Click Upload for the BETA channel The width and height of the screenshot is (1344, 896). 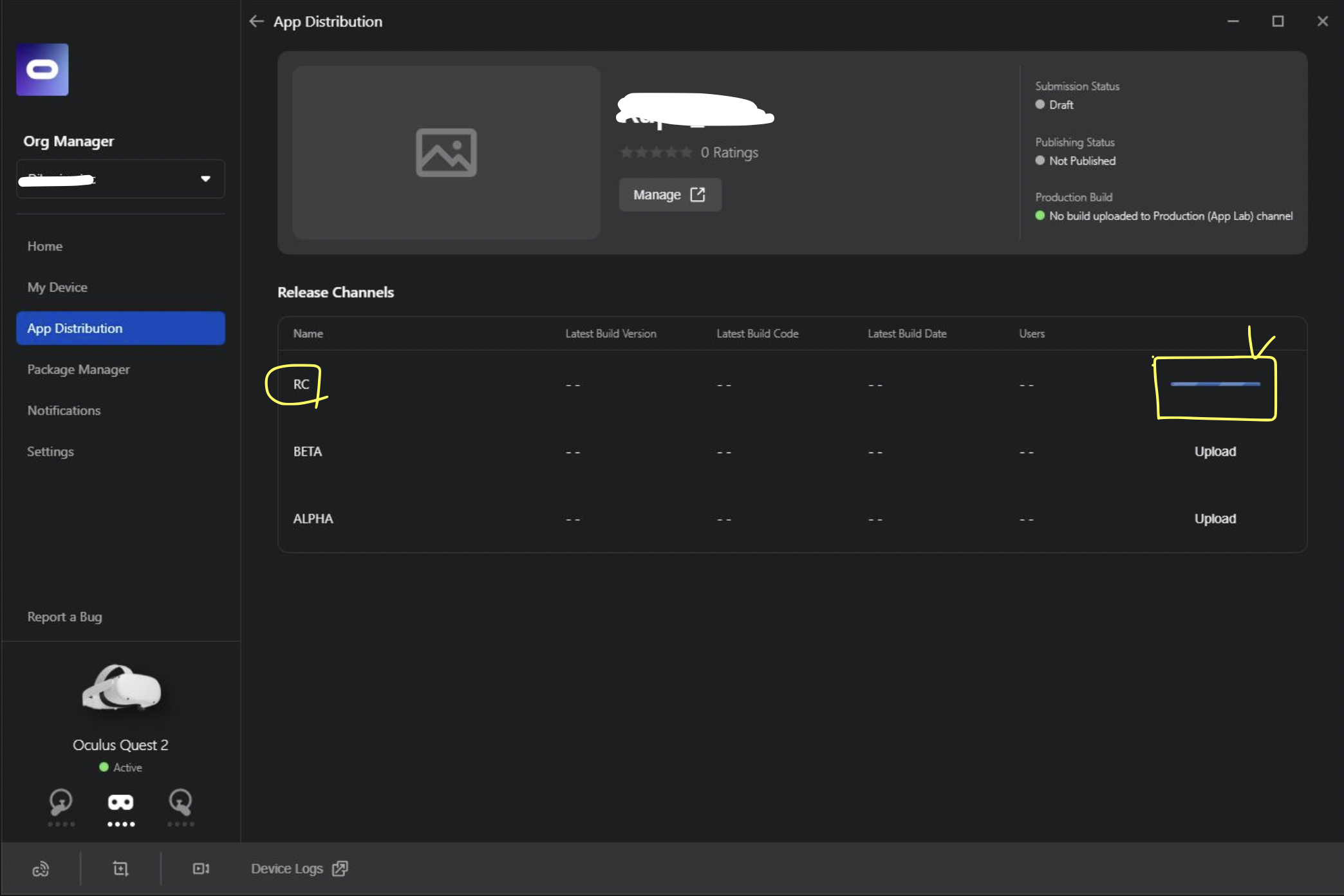click(x=1215, y=452)
